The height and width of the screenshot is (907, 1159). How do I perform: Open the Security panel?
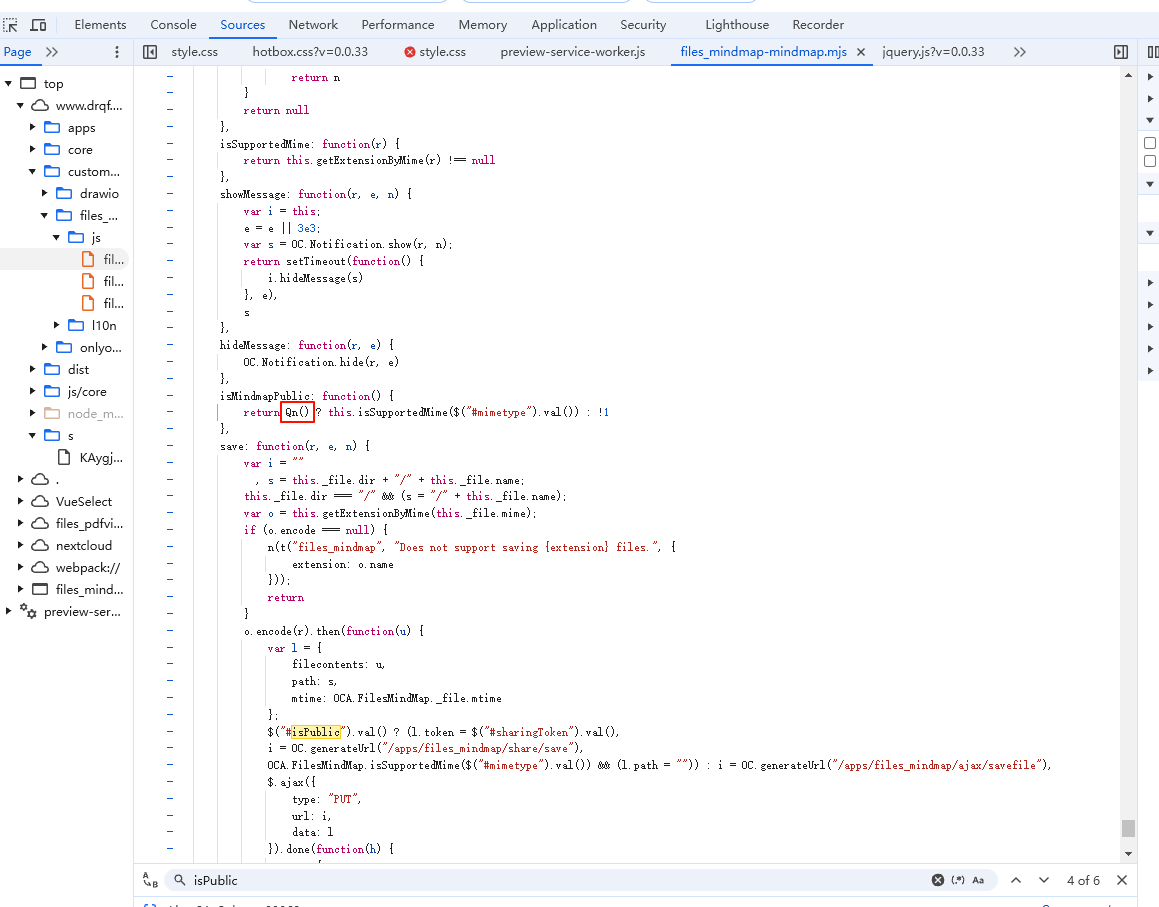click(x=643, y=25)
